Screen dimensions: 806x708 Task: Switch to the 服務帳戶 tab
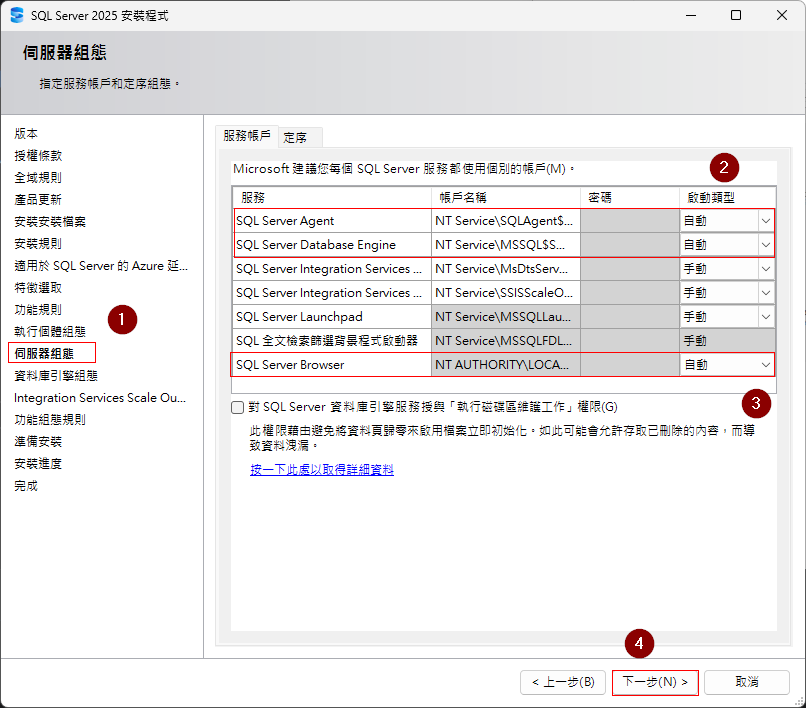point(247,136)
